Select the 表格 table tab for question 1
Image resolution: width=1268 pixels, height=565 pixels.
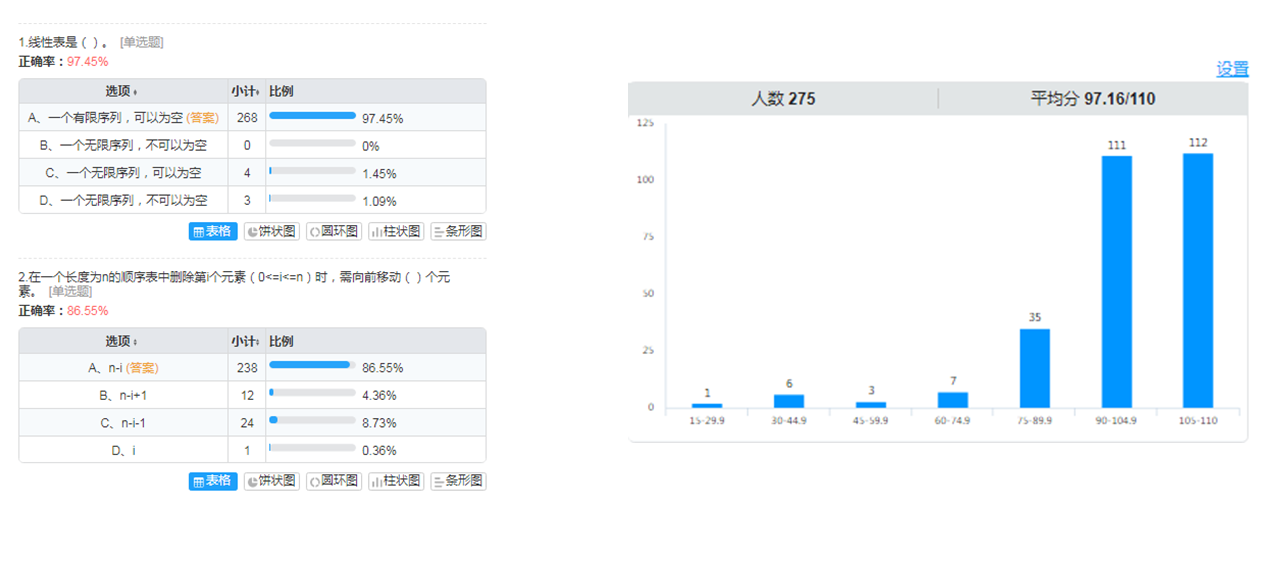coord(213,232)
